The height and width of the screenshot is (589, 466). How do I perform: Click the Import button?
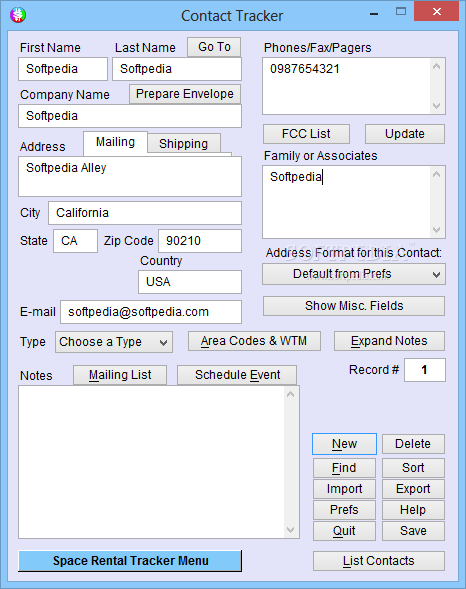344,489
